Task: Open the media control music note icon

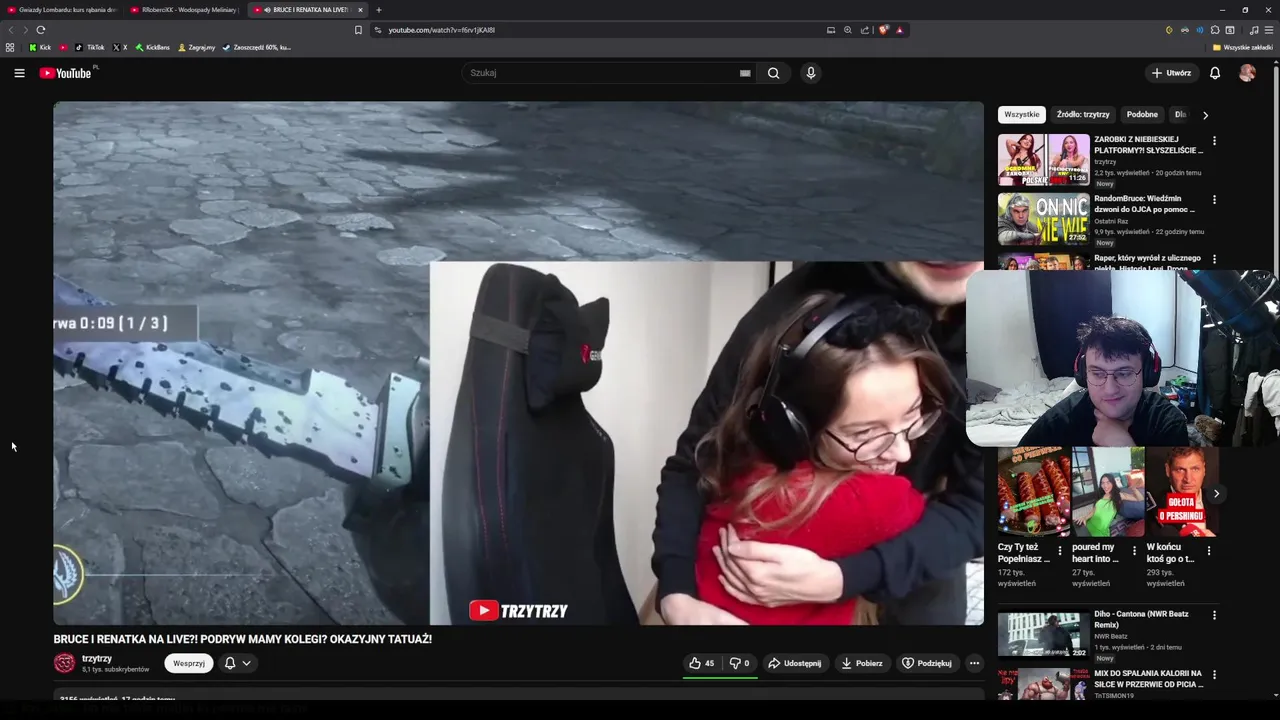Action: tap(1254, 30)
